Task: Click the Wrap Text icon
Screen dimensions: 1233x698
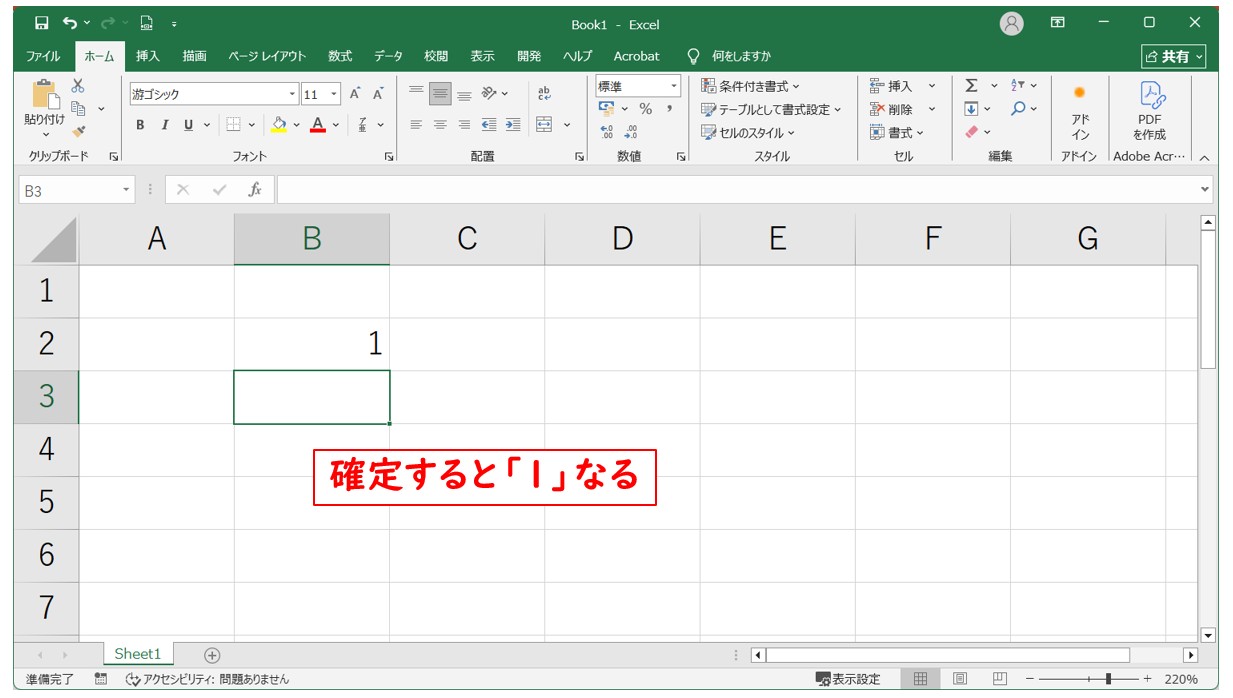Action: (x=544, y=94)
